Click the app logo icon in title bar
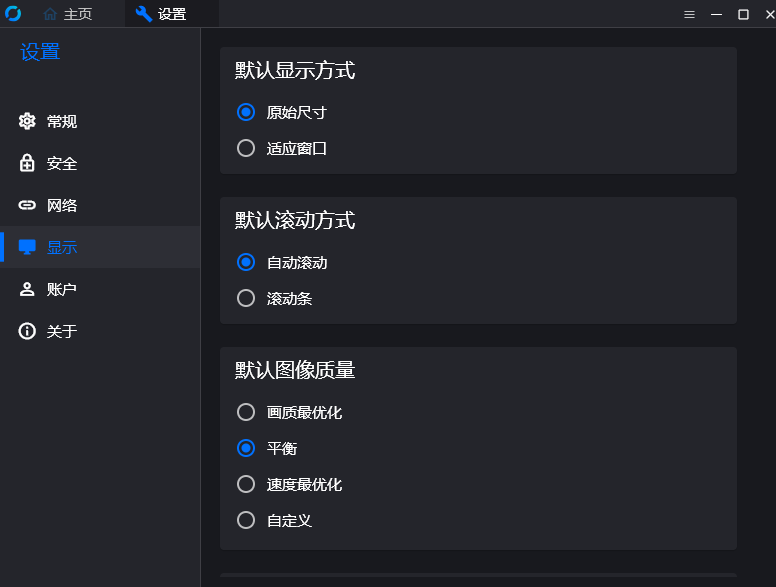Viewport: 776px width, 587px height. pyautogui.click(x=13, y=13)
